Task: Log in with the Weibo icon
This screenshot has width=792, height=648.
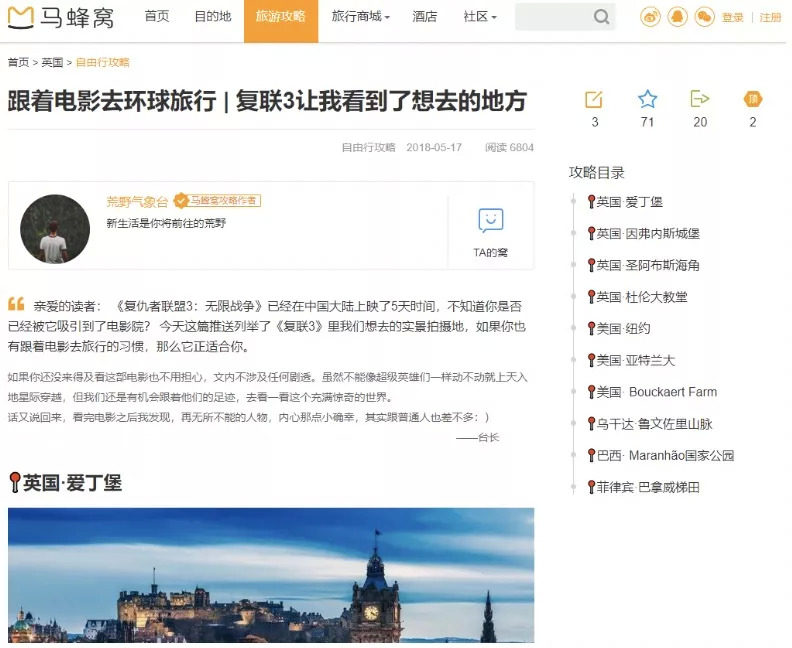Action: (650, 17)
